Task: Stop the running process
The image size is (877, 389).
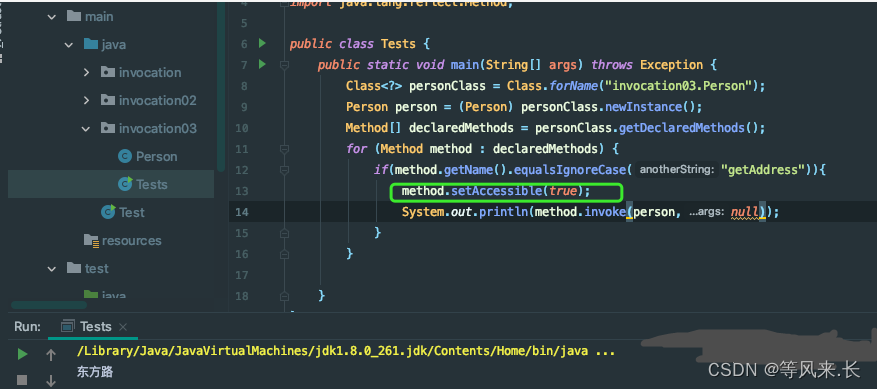Action: click(x=22, y=381)
